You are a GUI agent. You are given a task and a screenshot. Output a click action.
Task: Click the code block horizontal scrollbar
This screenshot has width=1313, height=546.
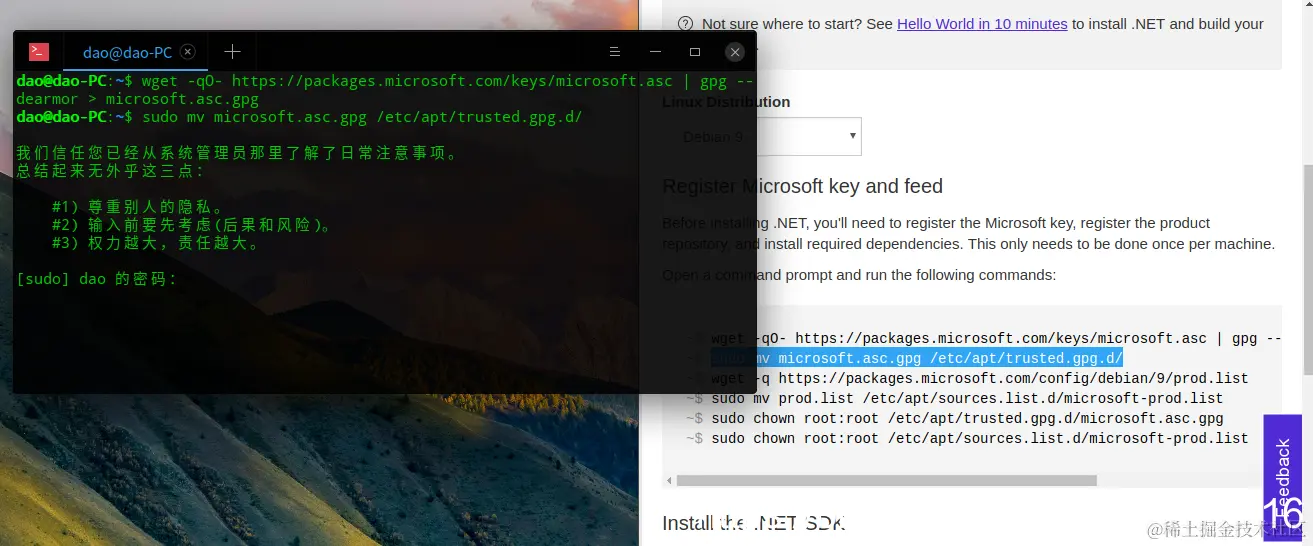coord(887,480)
